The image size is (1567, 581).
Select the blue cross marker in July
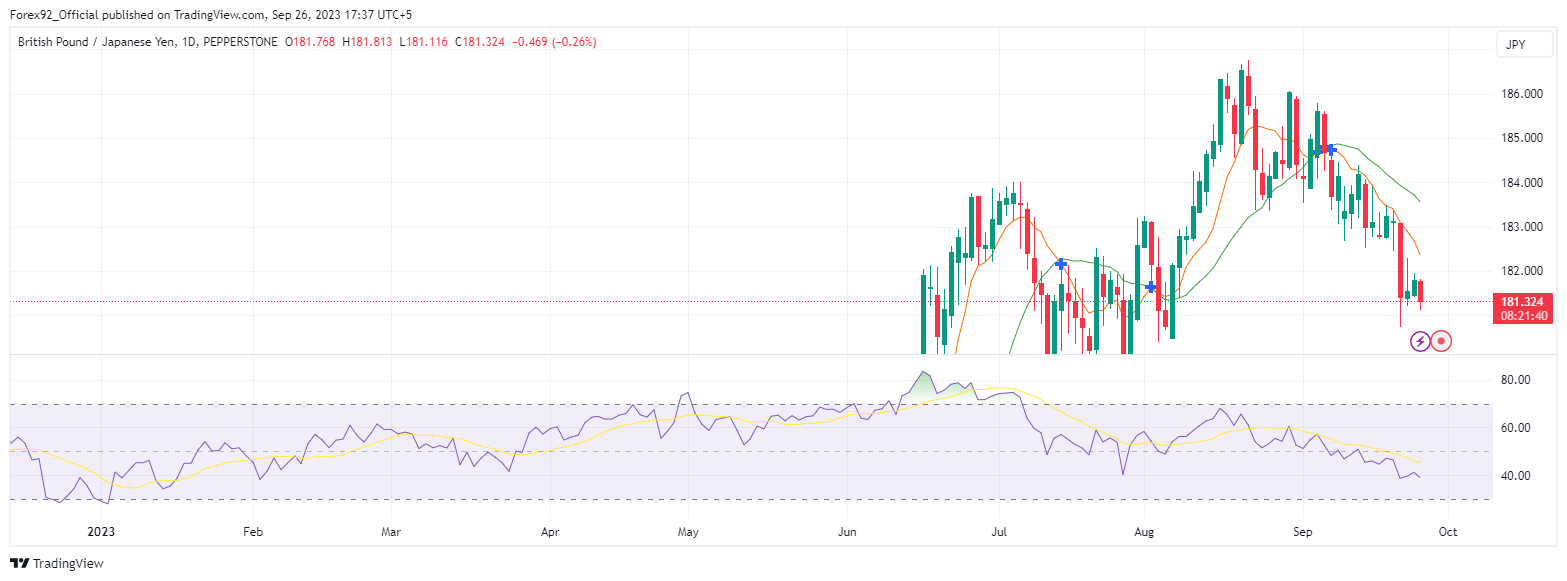point(1061,264)
